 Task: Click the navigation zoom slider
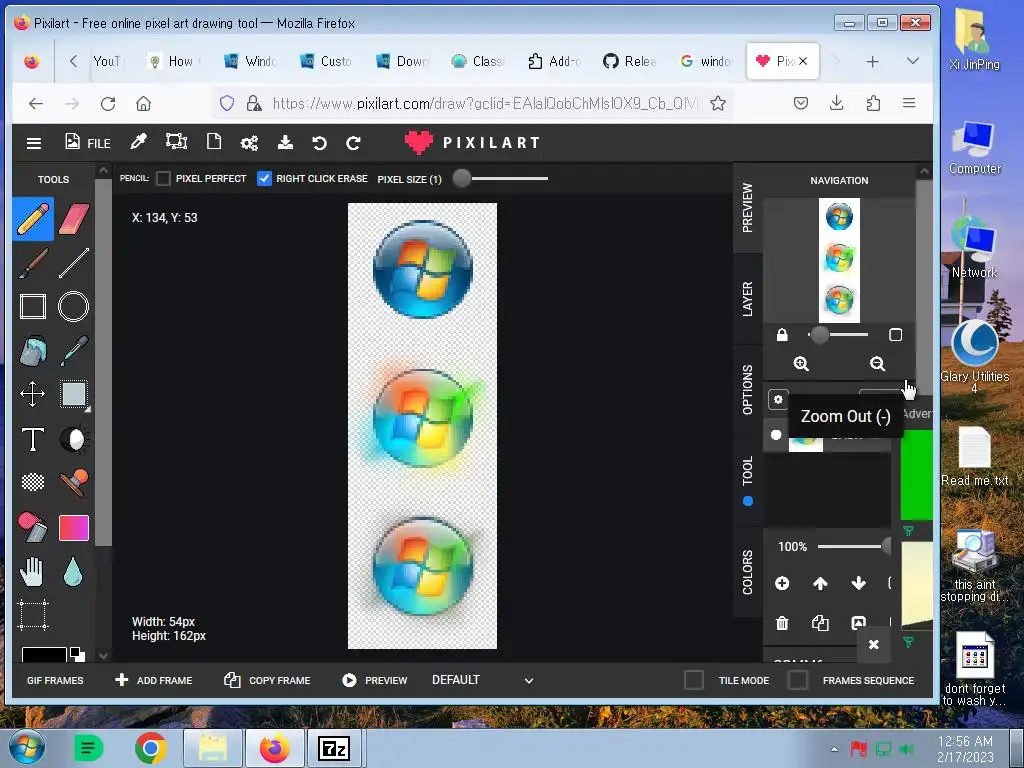[839, 335]
